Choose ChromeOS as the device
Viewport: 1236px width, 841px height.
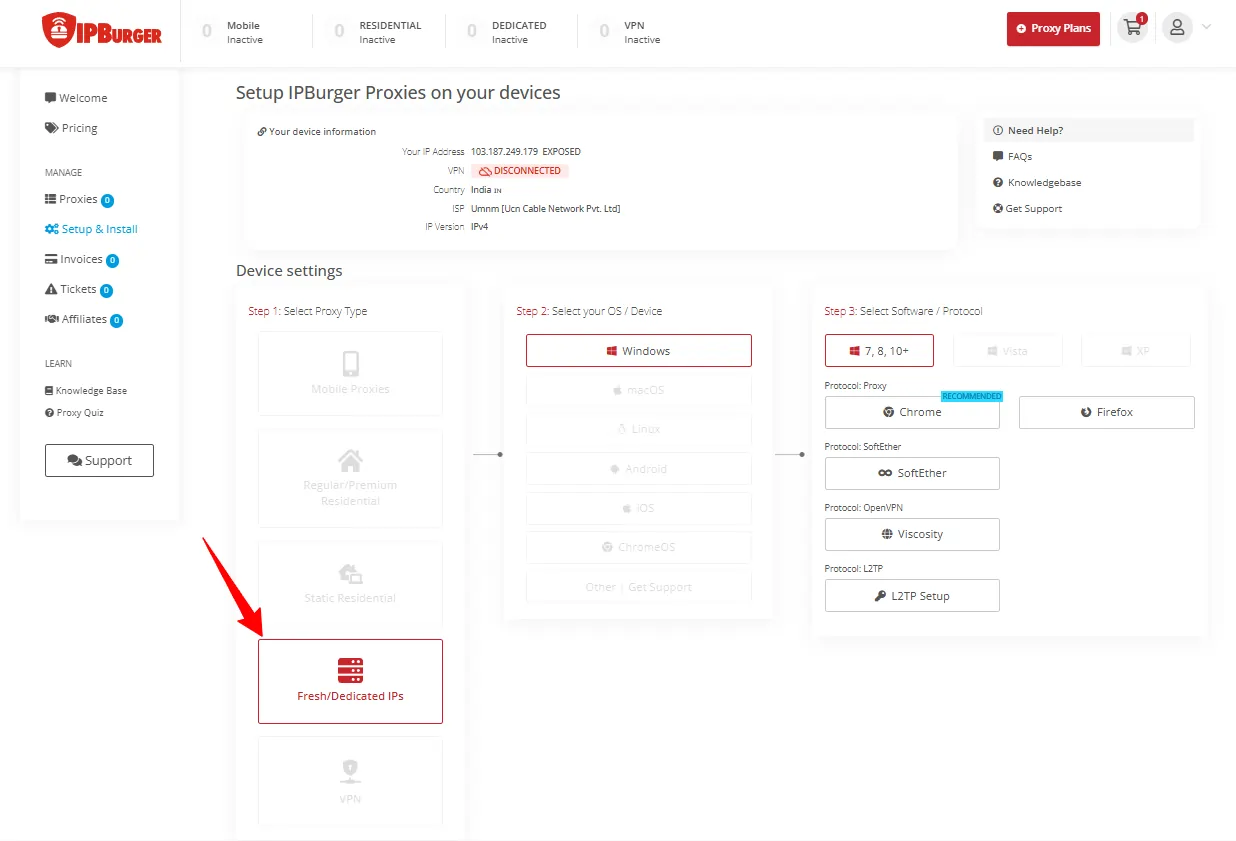(639, 547)
